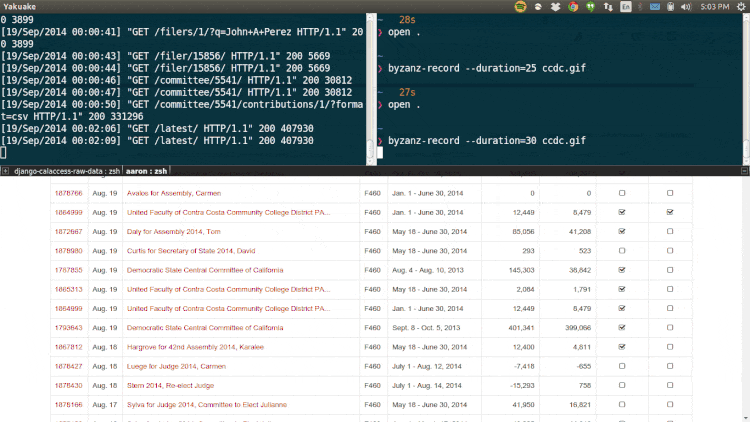This screenshot has height=422, width=750.
Task: Open the Daly for Assembly 2014, Tom link
Action: coord(174,232)
